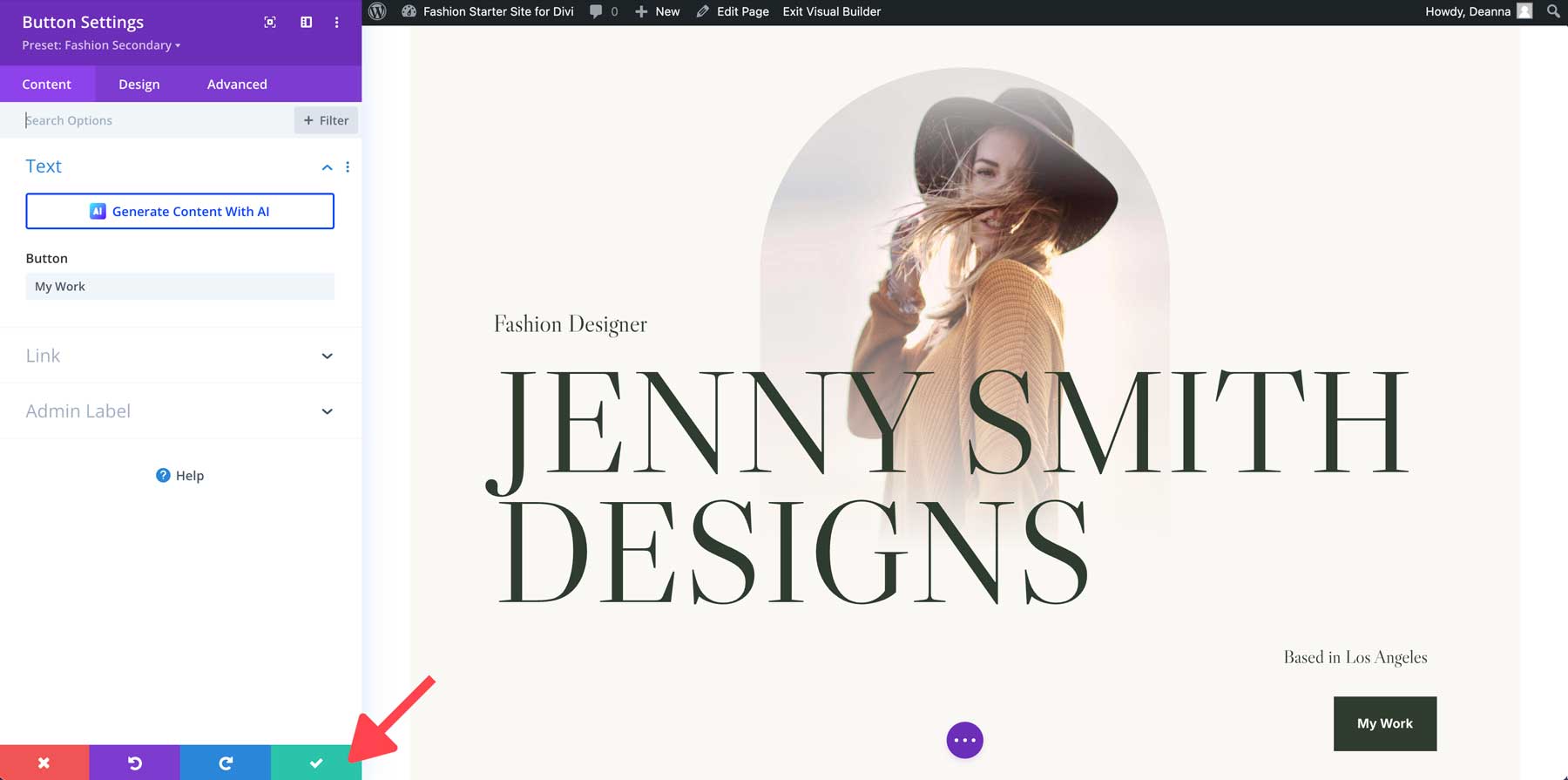Switch to the Advanced tab
Viewport: 1568px width, 780px height.
point(237,85)
